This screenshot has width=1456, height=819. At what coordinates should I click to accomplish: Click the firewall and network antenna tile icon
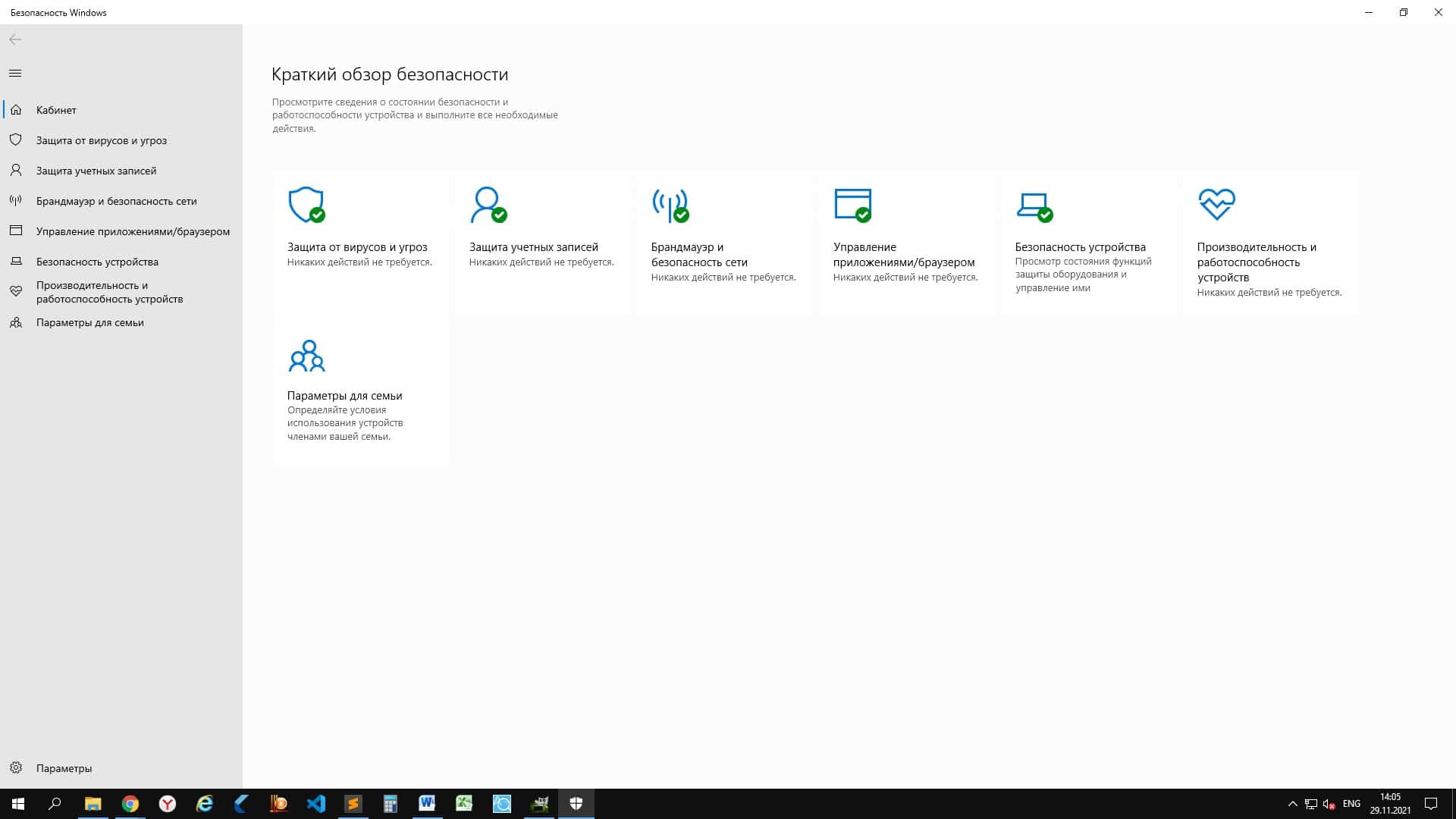tap(670, 205)
